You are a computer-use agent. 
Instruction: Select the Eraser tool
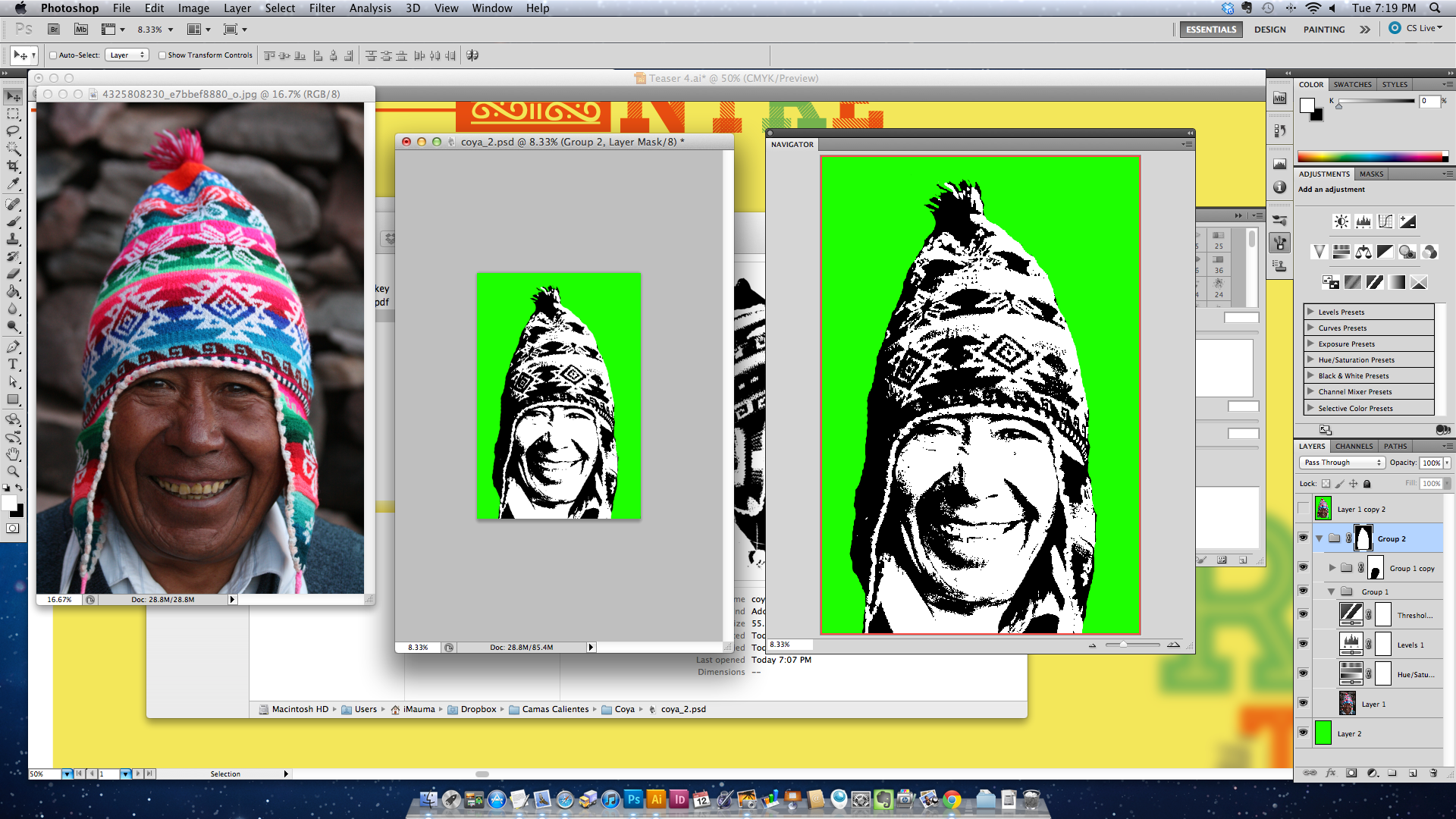(13, 274)
